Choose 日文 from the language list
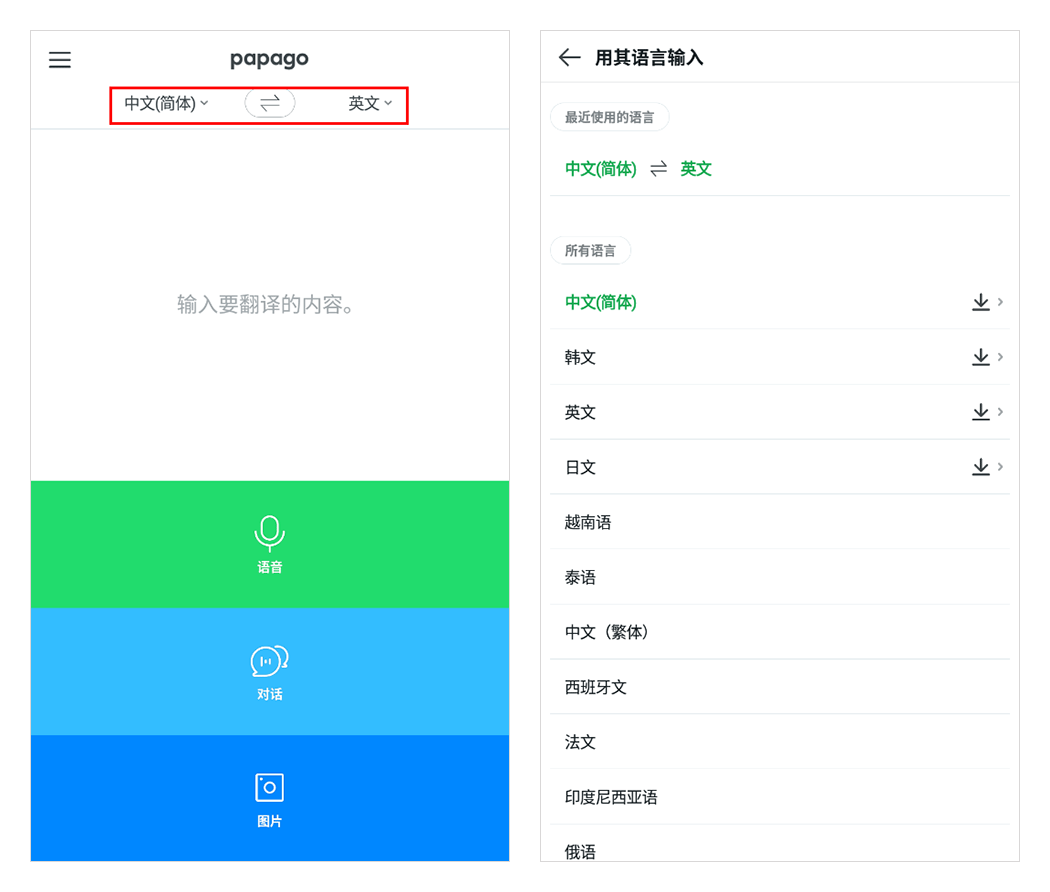Screen dimensions: 1050x892 [x=779, y=467]
